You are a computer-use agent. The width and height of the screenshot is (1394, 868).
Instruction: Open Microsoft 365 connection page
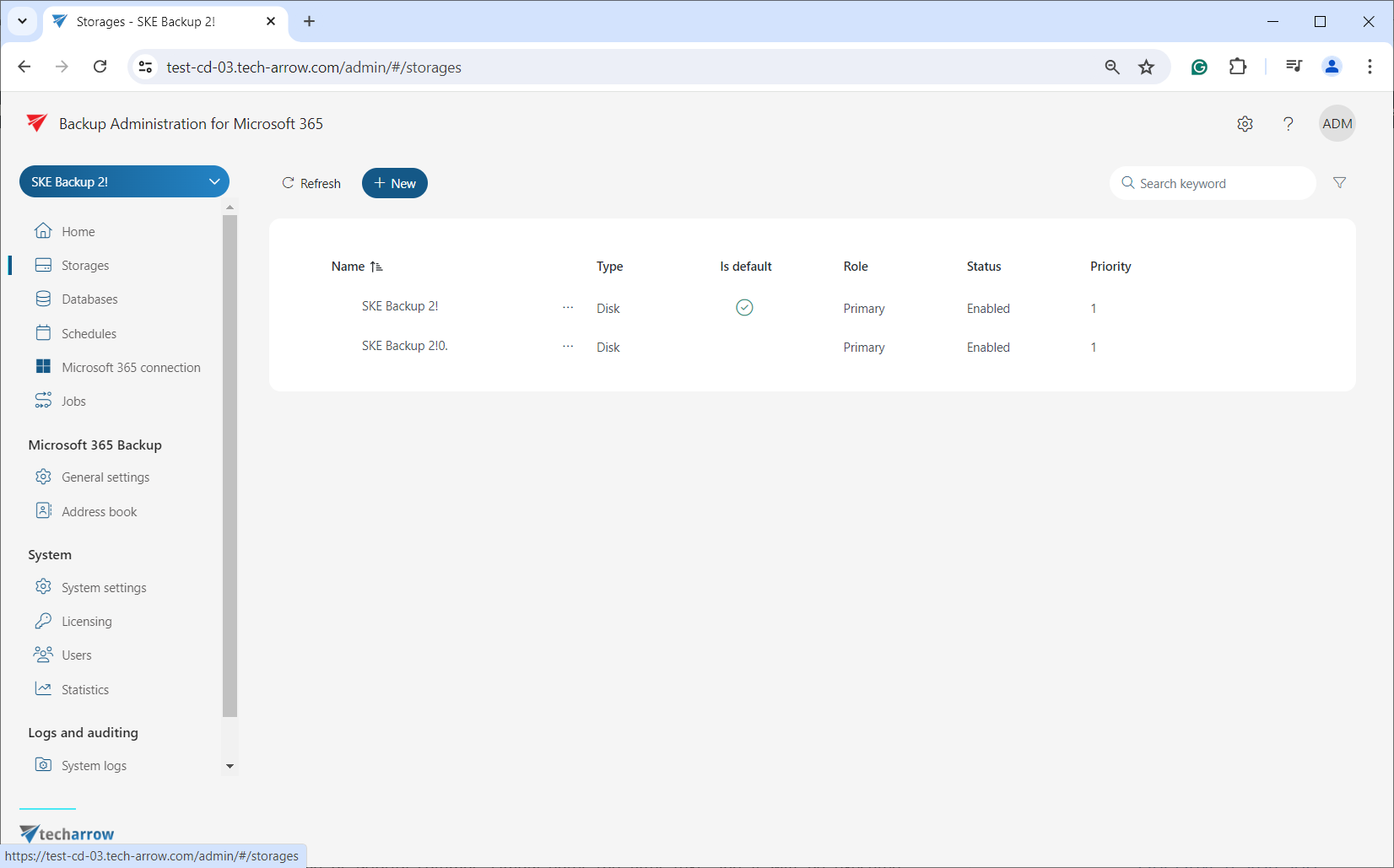[131, 368]
